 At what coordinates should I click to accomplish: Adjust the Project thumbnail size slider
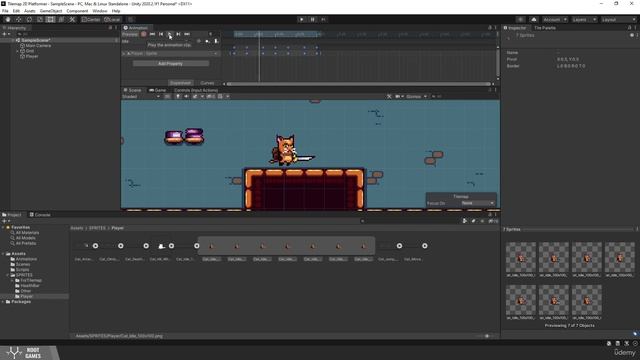click(487, 336)
